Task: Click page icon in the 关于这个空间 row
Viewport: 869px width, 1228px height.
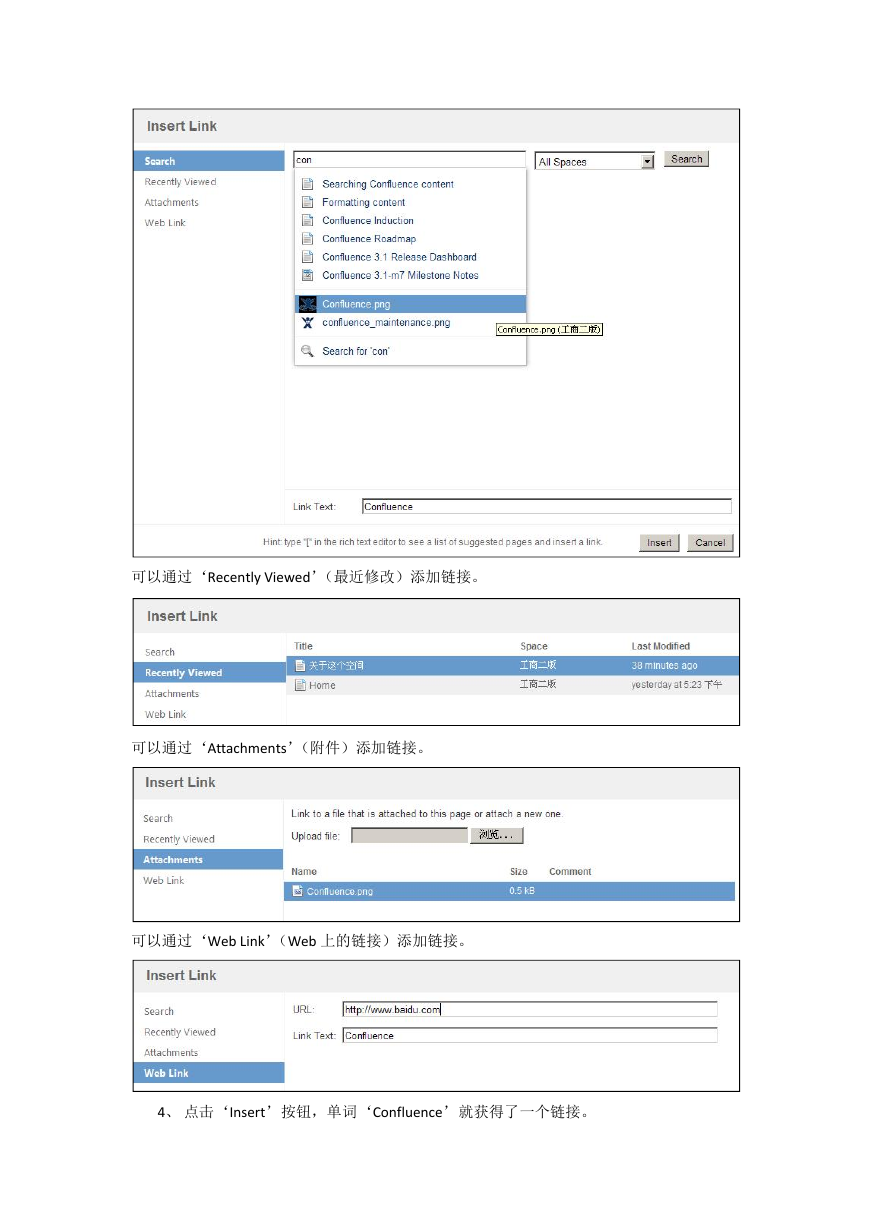Action: click(x=300, y=665)
